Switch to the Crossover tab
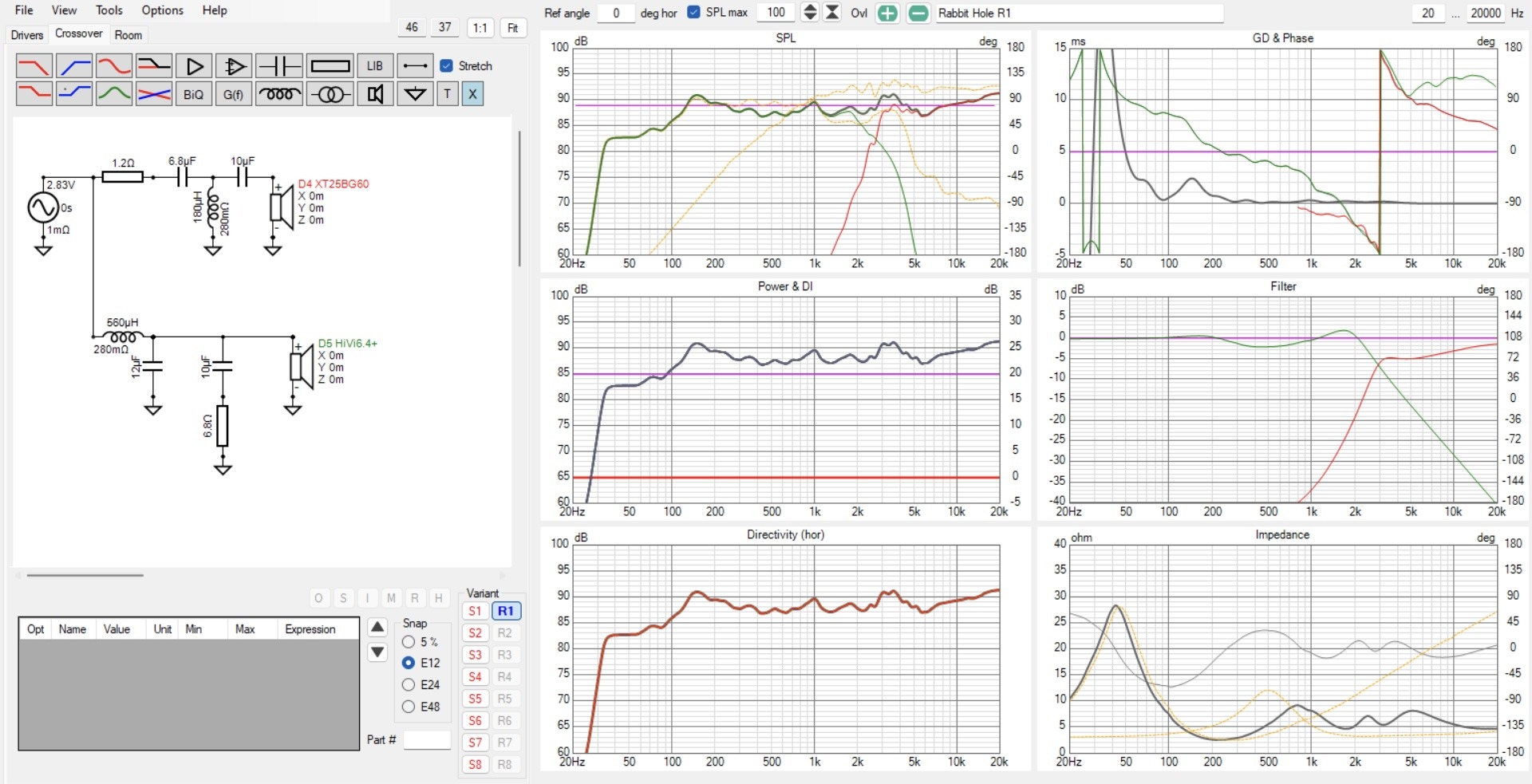The height and width of the screenshot is (784, 1532). pos(78,33)
